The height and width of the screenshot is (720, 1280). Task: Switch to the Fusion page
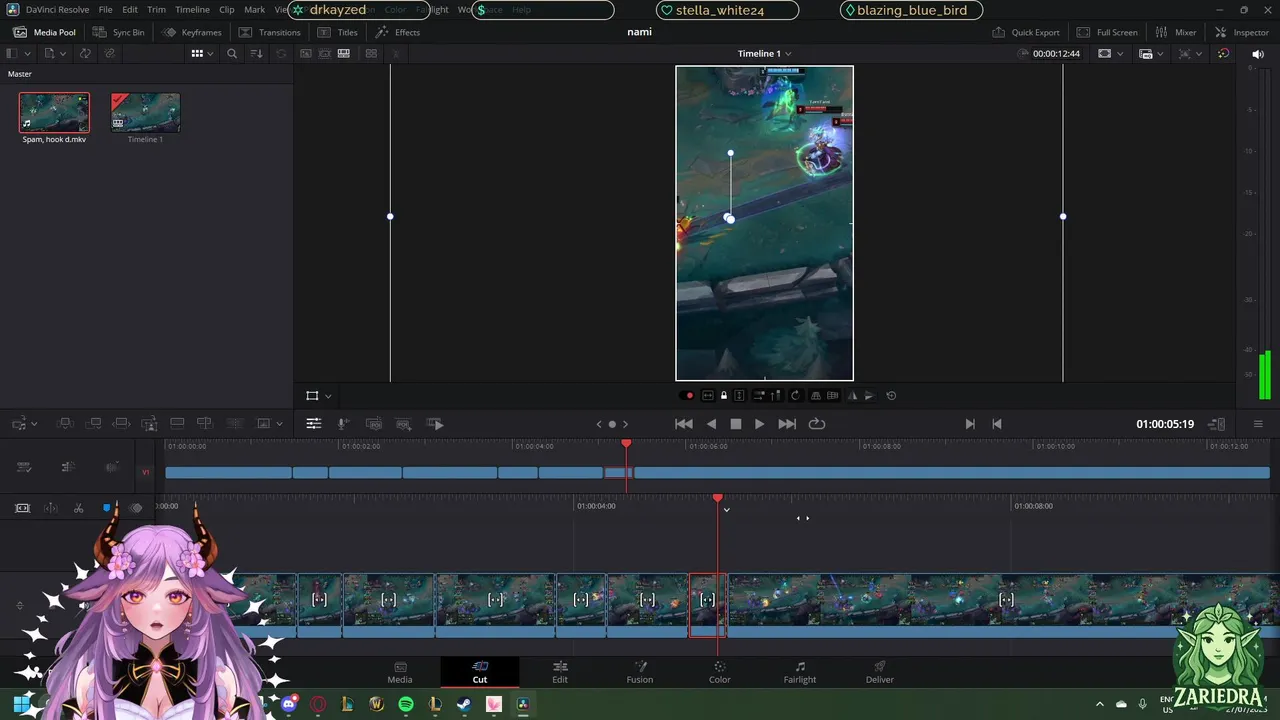640,672
